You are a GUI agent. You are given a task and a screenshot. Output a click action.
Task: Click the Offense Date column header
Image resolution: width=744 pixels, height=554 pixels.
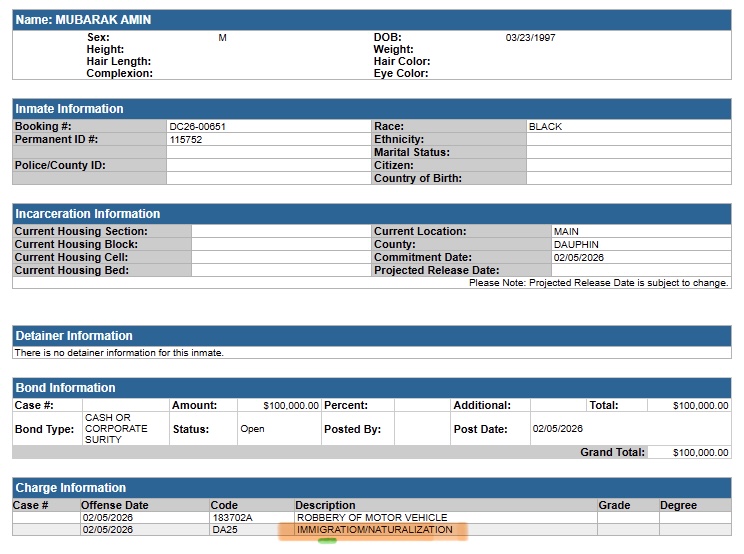(115, 505)
